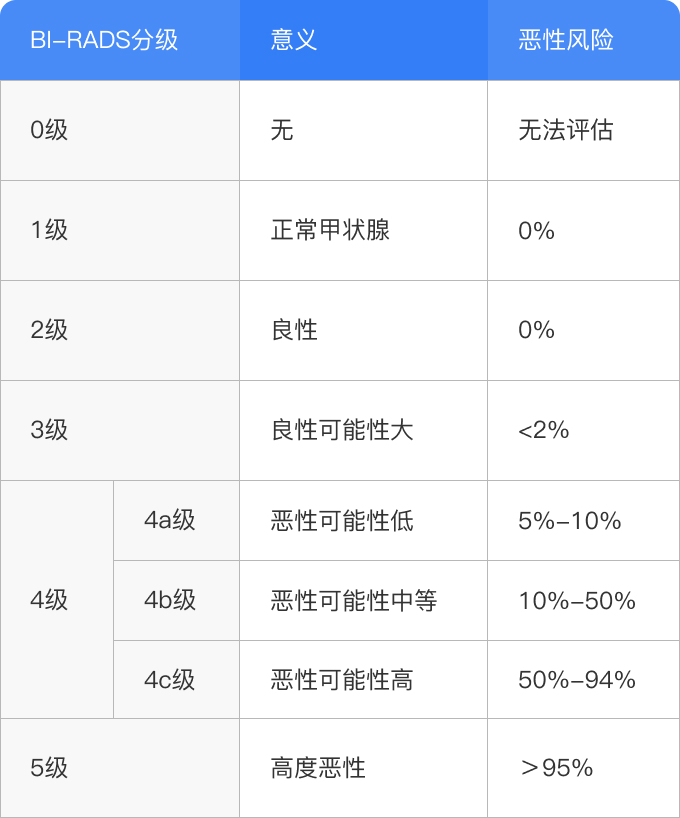Select the 4a级 subgrade cell

point(170,520)
